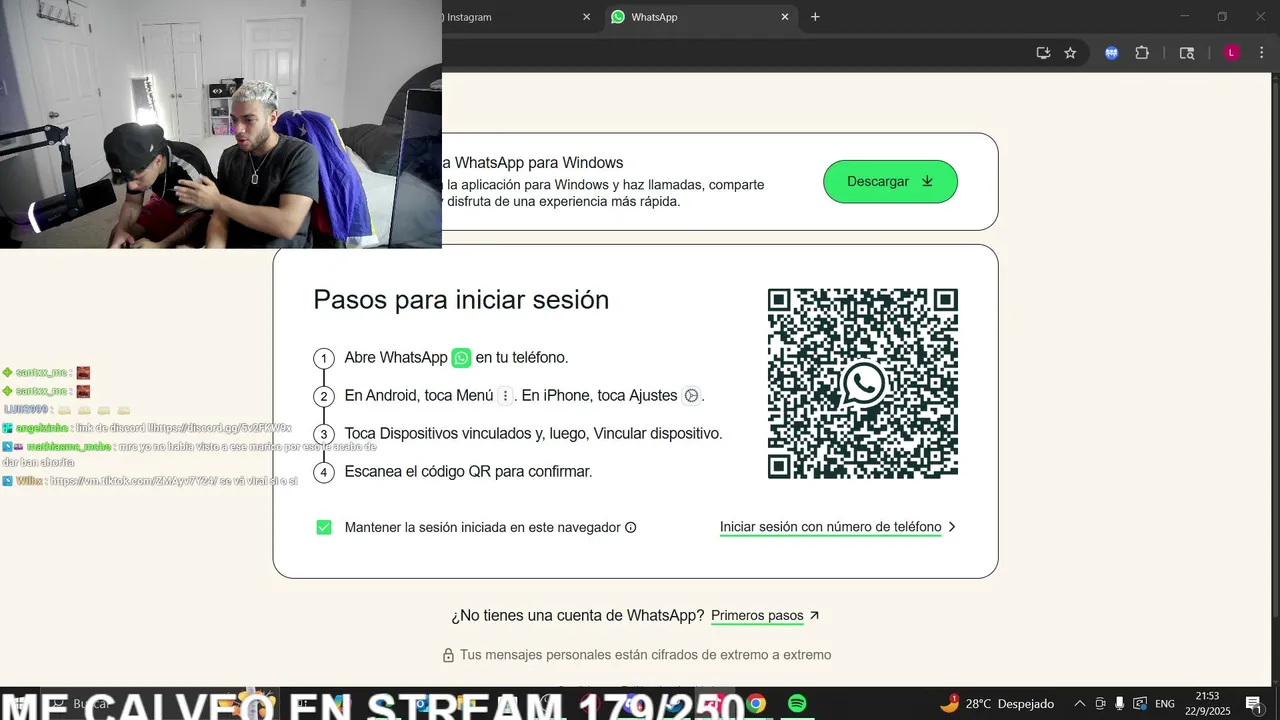Screen dimensions: 1280x720
Task: Open the Chrome profile avatar L
Action: (x=1232, y=53)
